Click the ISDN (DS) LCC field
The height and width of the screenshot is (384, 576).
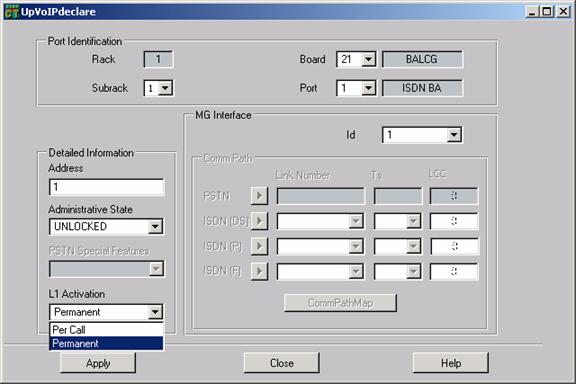[x=454, y=221]
